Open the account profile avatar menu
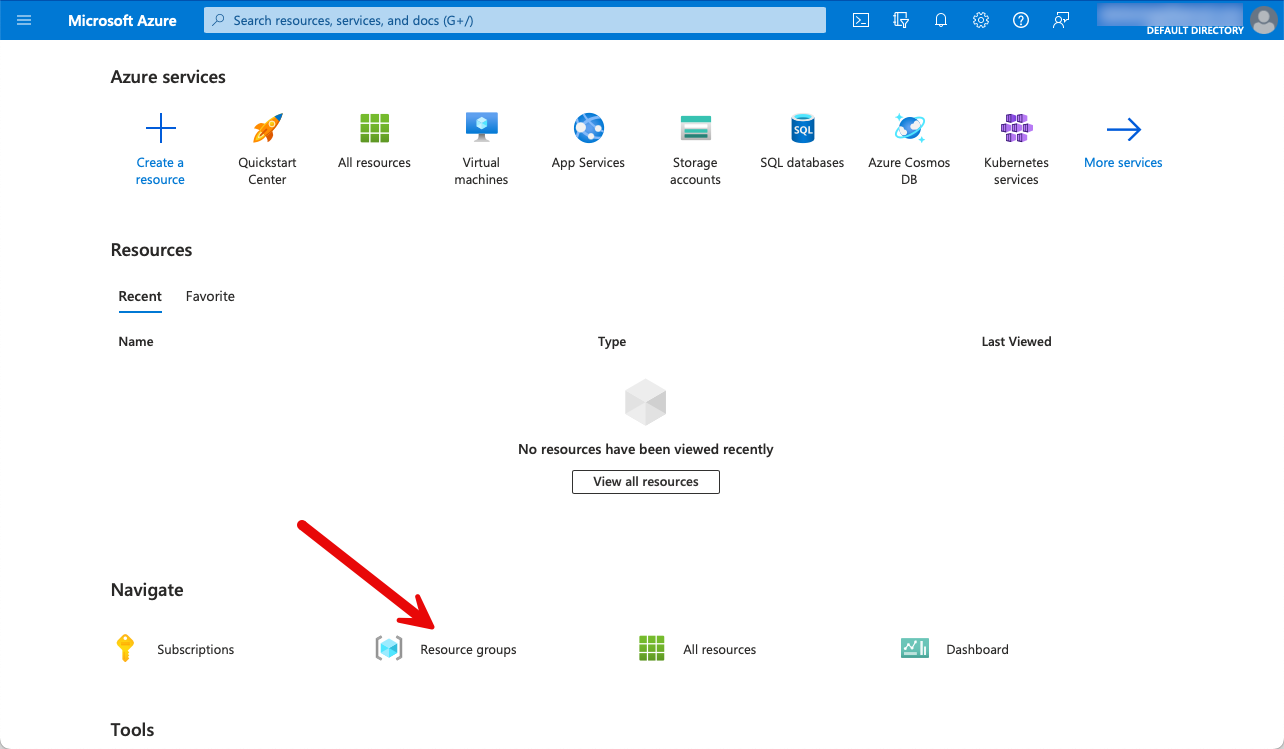 coord(1263,20)
